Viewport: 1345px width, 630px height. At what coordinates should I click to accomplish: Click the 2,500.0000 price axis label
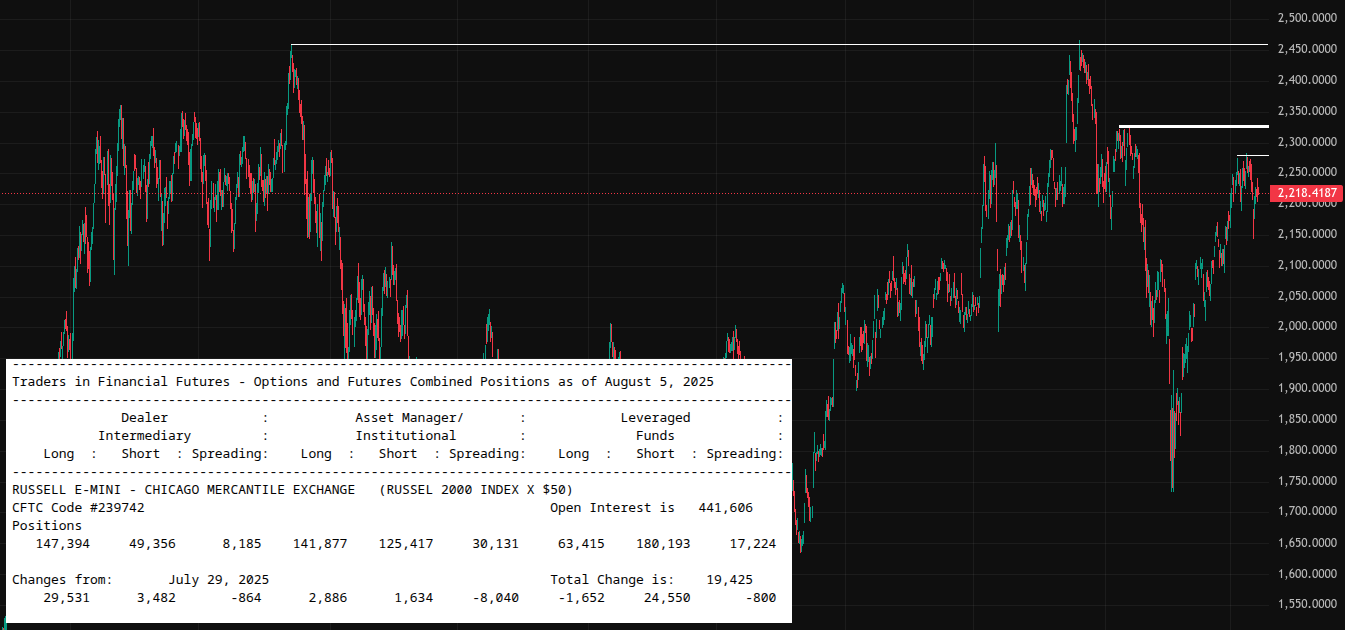click(1308, 18)
